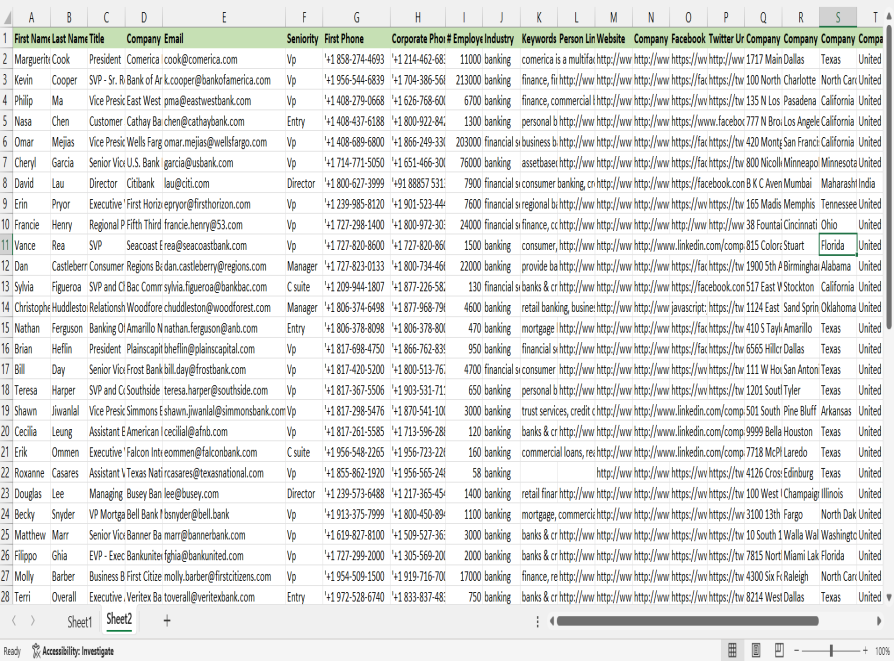Select column G header

click(x=356, y=18)
